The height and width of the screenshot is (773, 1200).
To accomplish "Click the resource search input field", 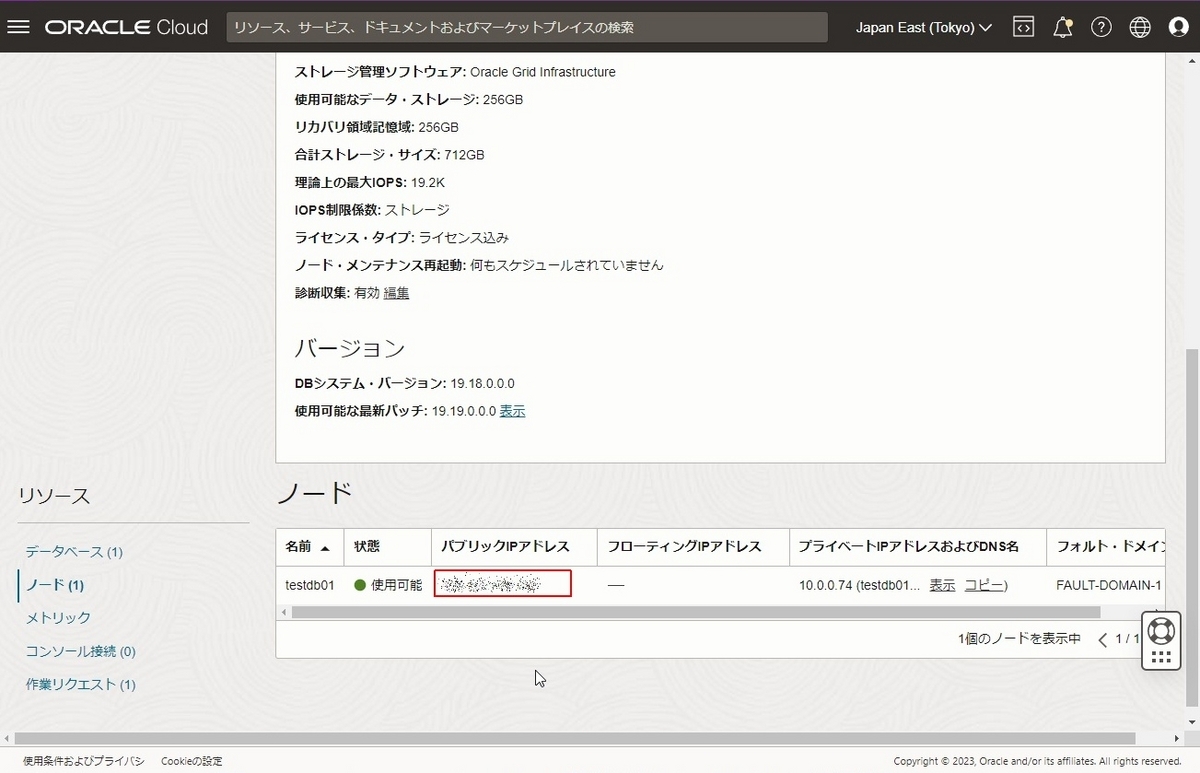I will click(x=528, y=27).
